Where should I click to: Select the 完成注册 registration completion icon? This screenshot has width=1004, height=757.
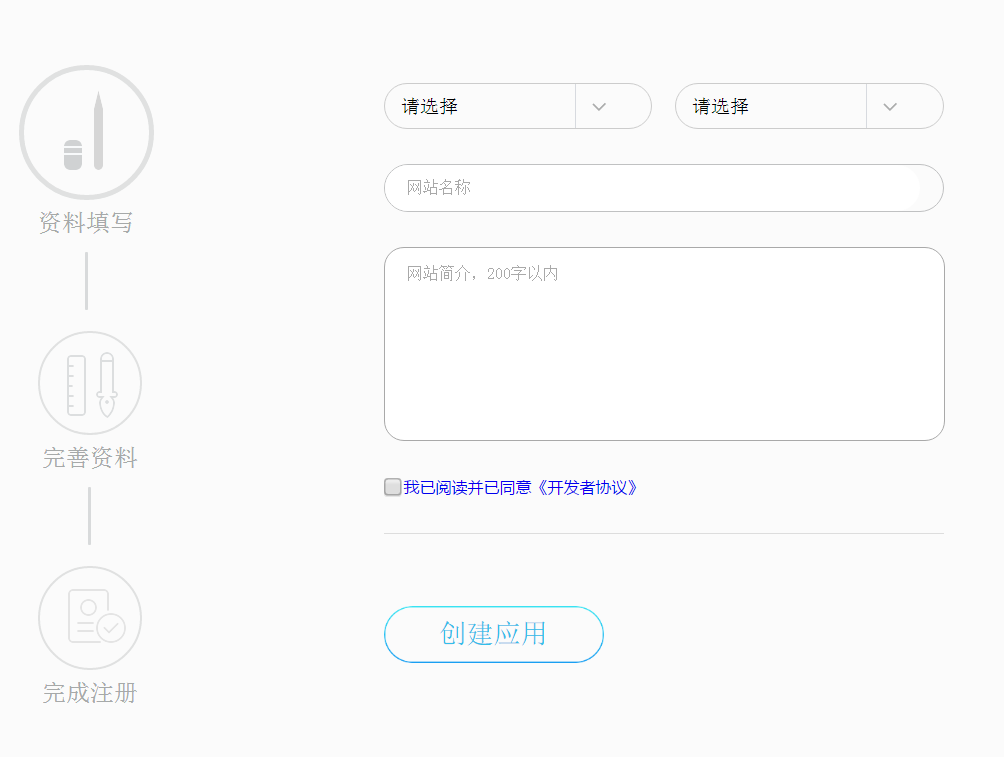click(89, 617)
